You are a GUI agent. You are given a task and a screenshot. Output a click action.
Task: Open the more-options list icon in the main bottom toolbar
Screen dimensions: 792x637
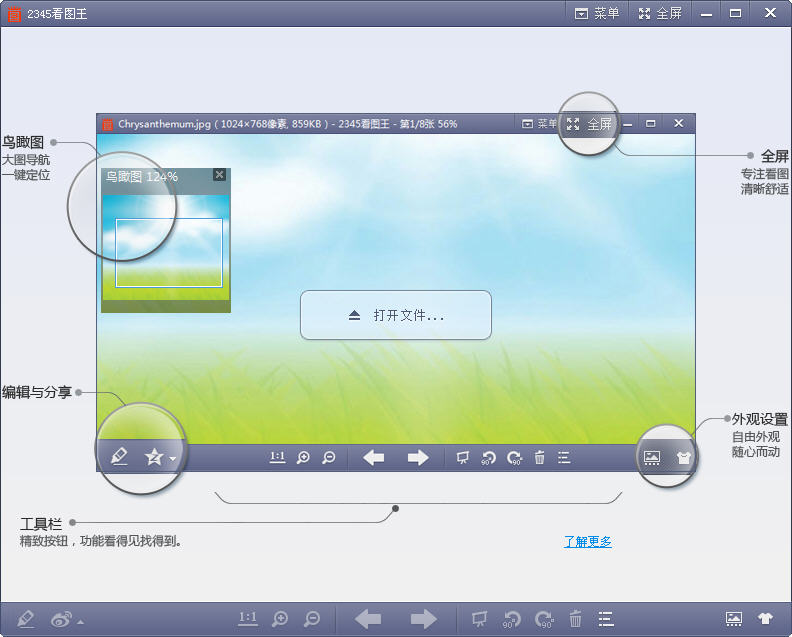[x=606, y=619]
